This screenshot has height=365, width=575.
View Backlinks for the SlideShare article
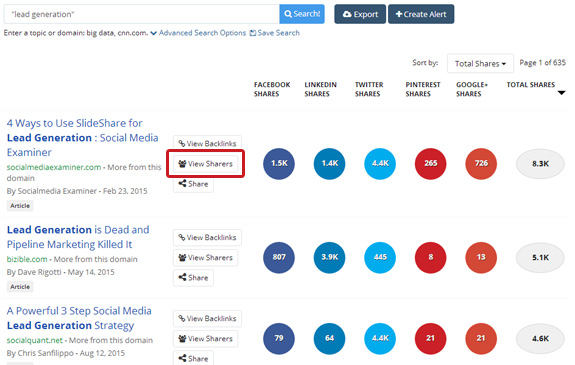coord(207,143)
